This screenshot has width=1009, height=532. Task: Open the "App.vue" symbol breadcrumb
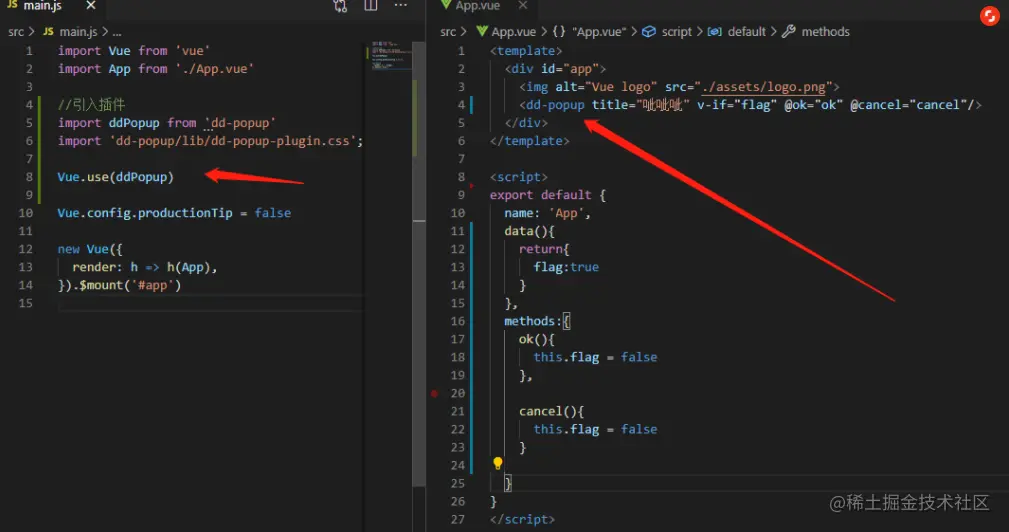pos(598,32)
